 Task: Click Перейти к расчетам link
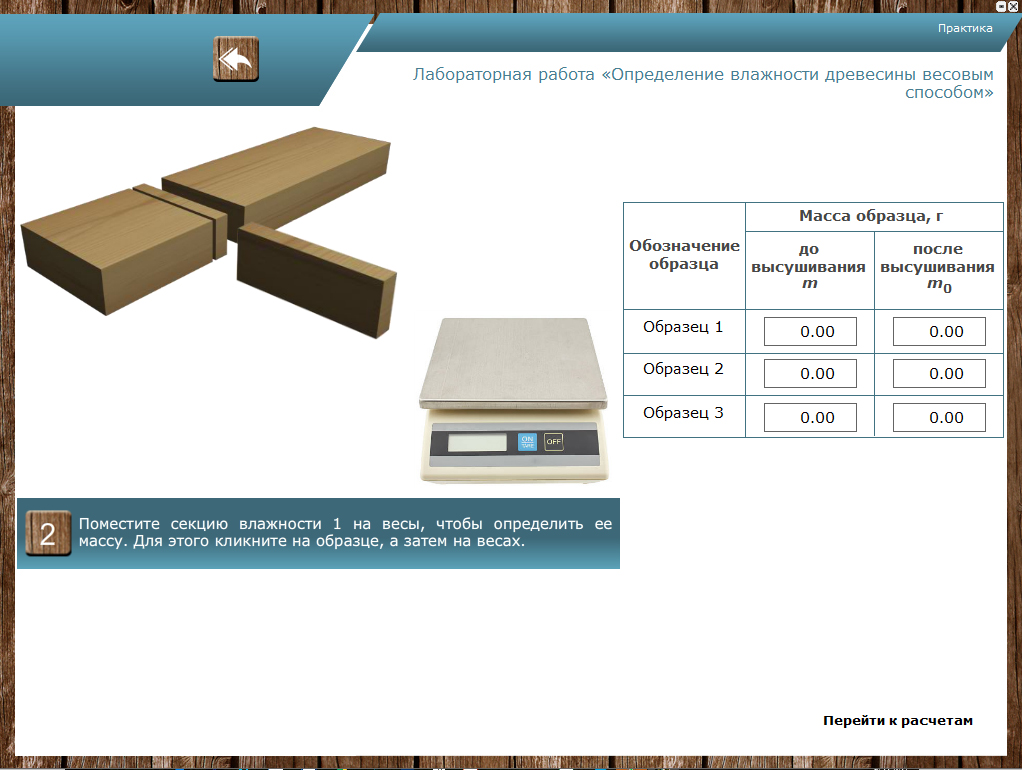[897, 720]
